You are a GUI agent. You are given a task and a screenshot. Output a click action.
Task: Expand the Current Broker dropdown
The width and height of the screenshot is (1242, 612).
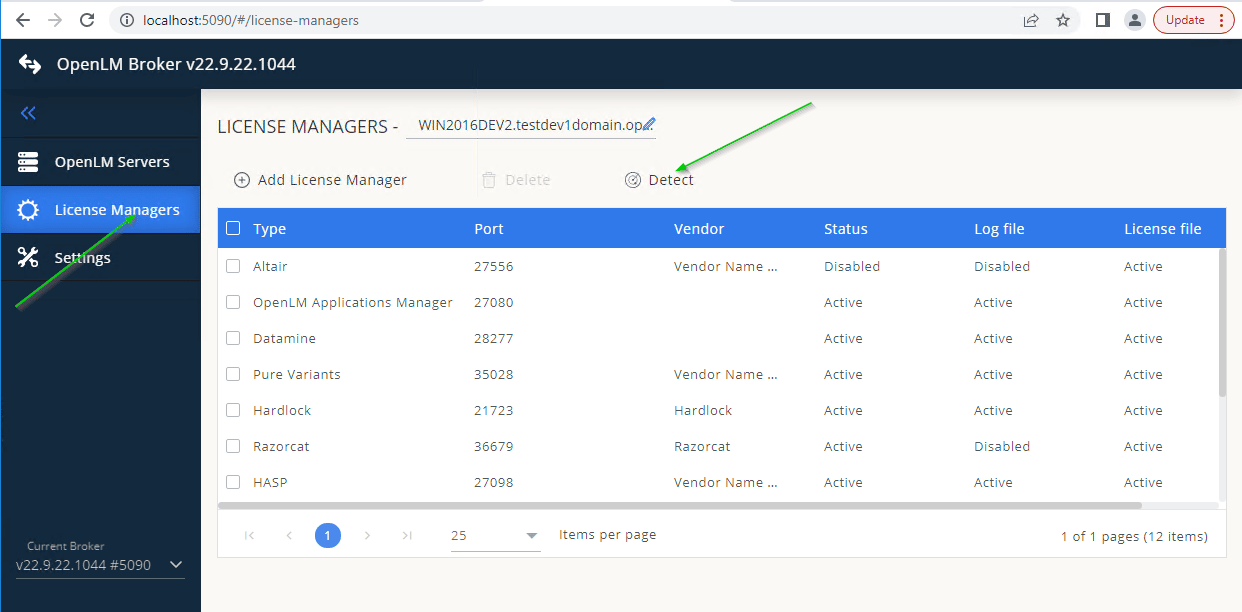177,565
